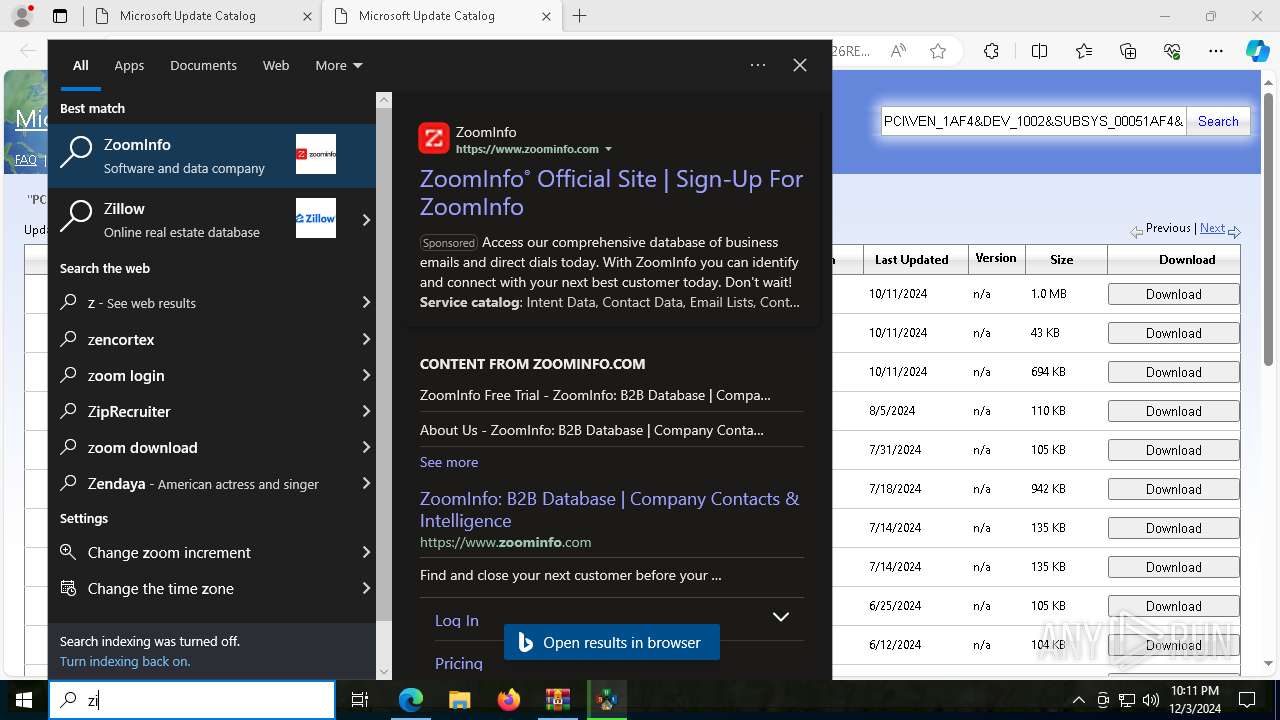
Task: Click 'Turn indexing back on' link
Action: point(125,661)
